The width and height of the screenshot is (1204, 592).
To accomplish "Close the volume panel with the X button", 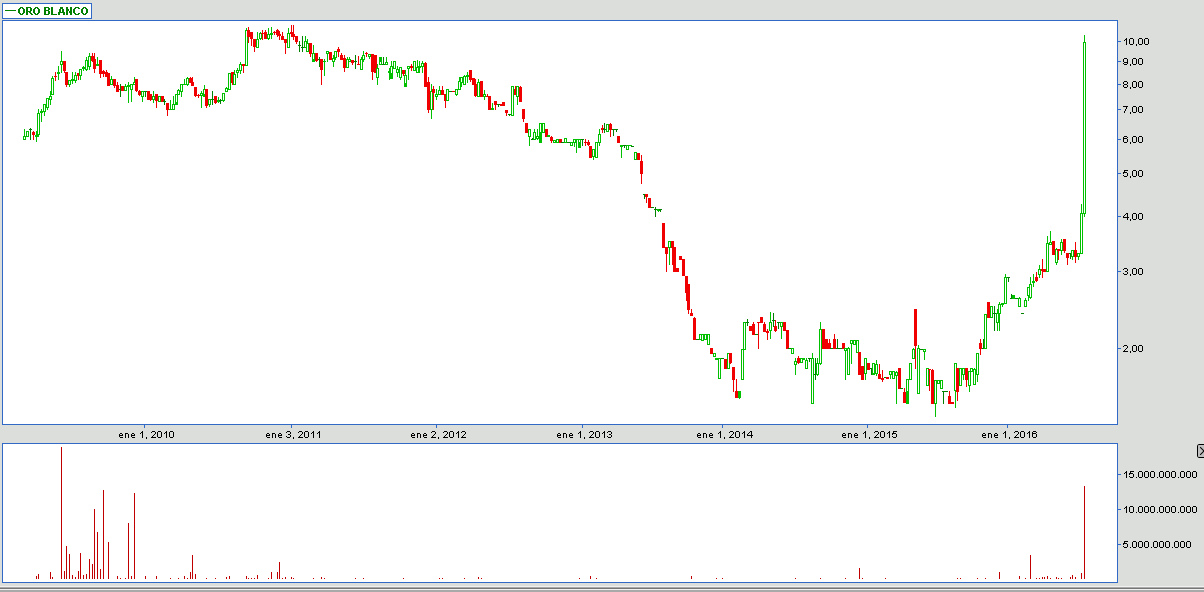I will [1200, 451].
